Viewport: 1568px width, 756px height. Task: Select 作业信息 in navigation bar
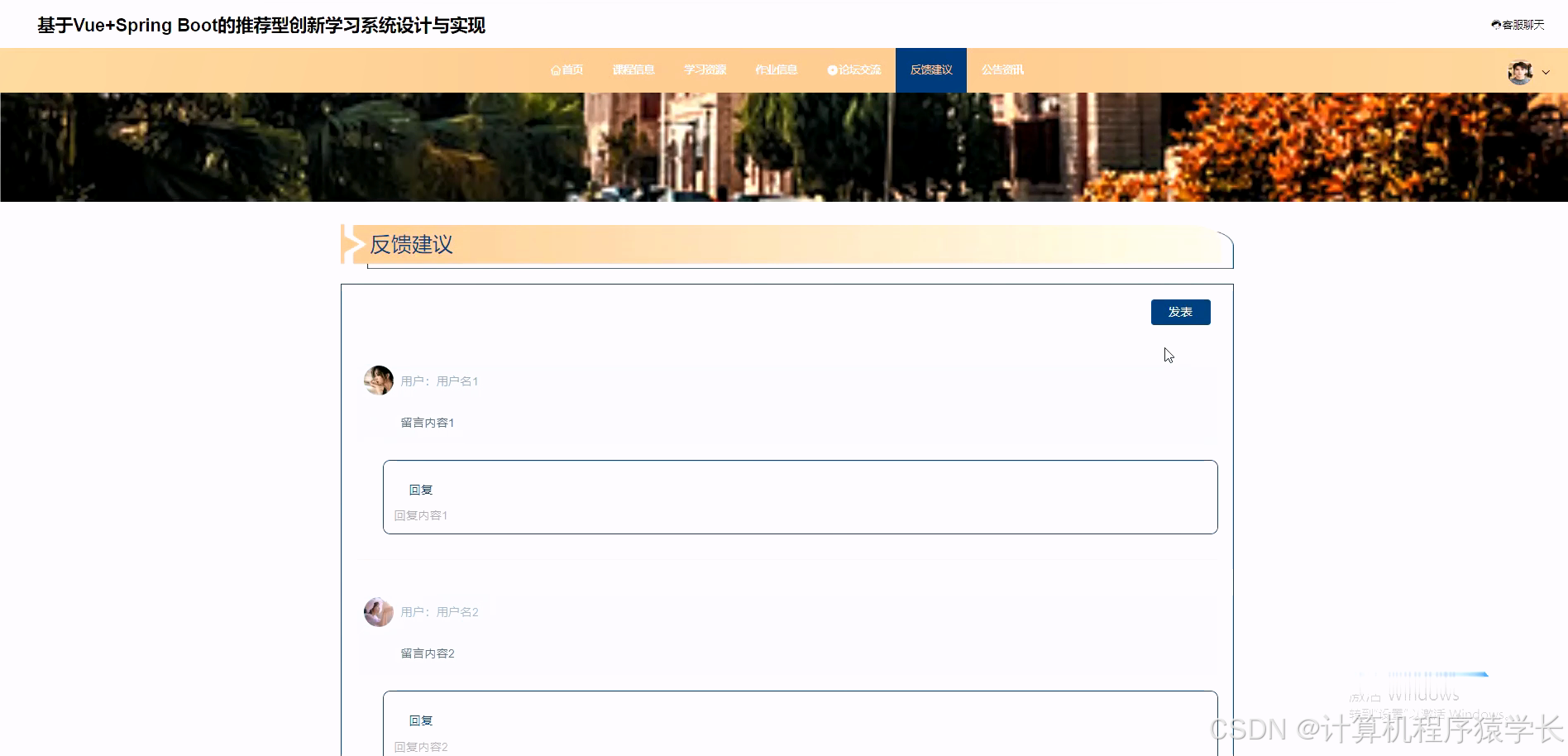pyautogui.click(x=776, y=70)
